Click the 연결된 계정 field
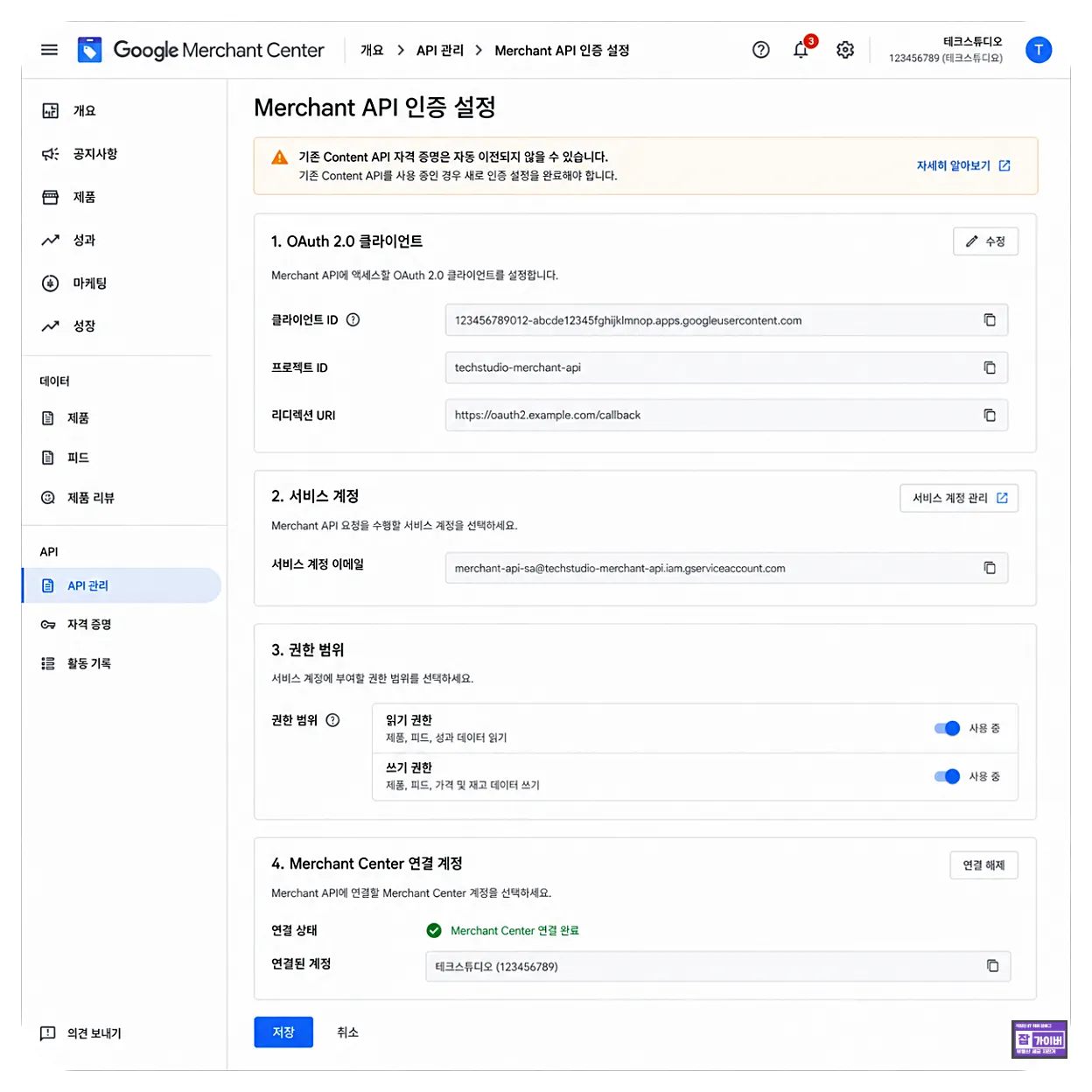The image size is (1092, 1092). coord(718,966)
